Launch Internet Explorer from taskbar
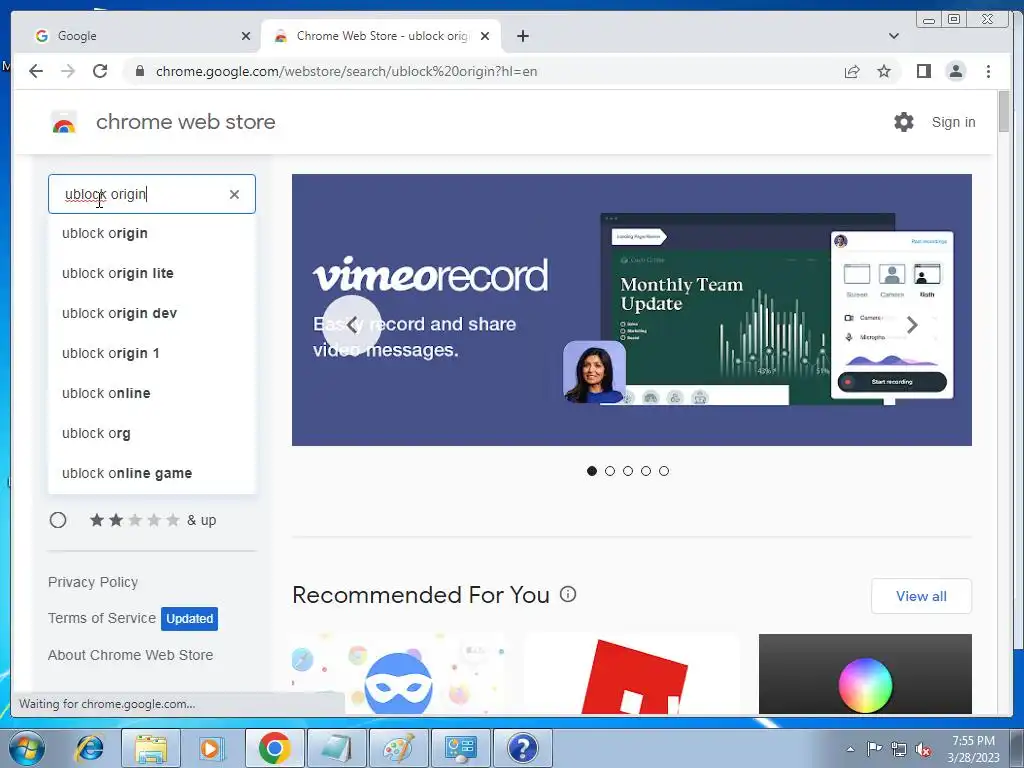Screen dimensions: 1024x768 (89, 748)
